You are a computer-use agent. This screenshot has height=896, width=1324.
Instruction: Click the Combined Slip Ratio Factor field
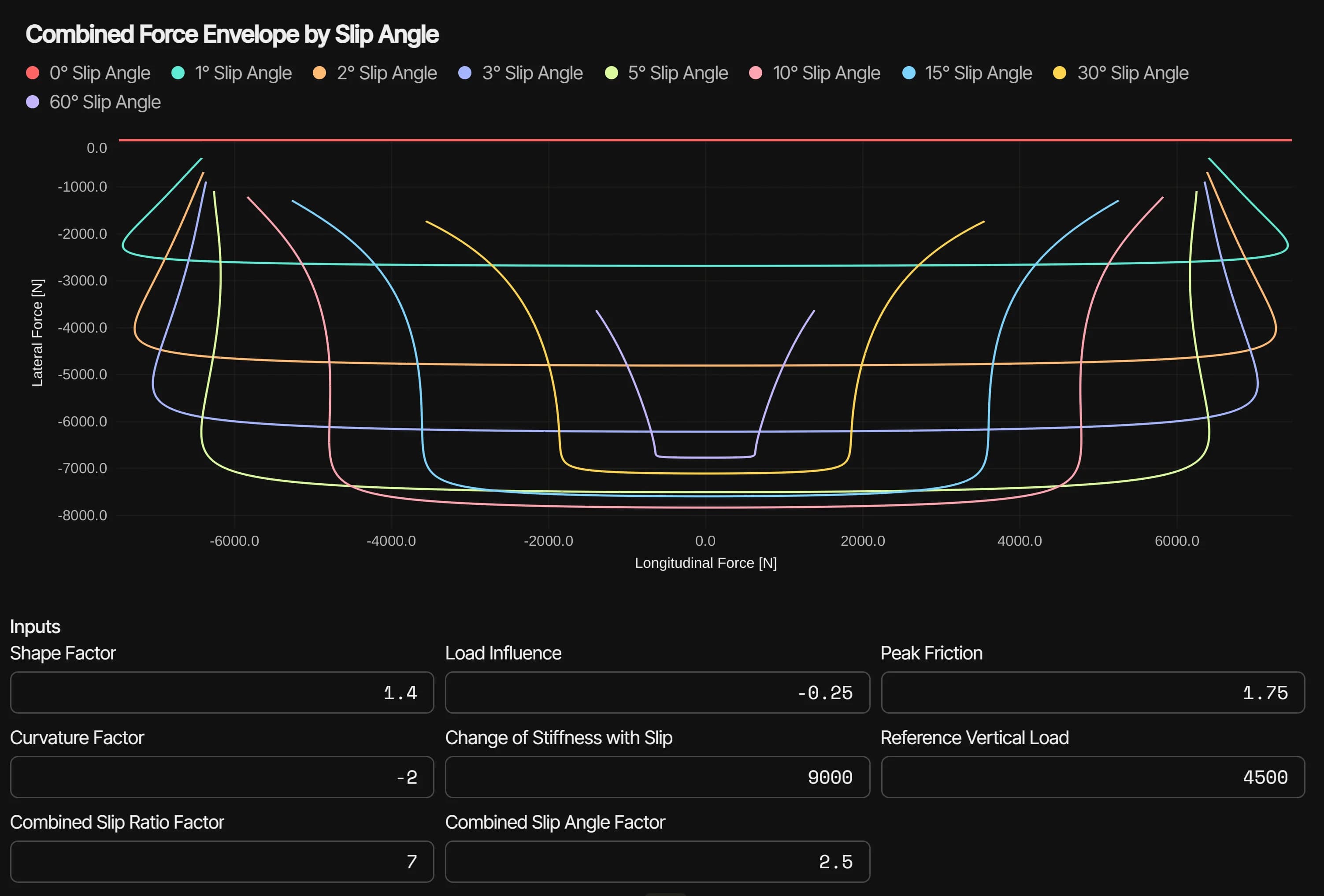coord(222,862)
